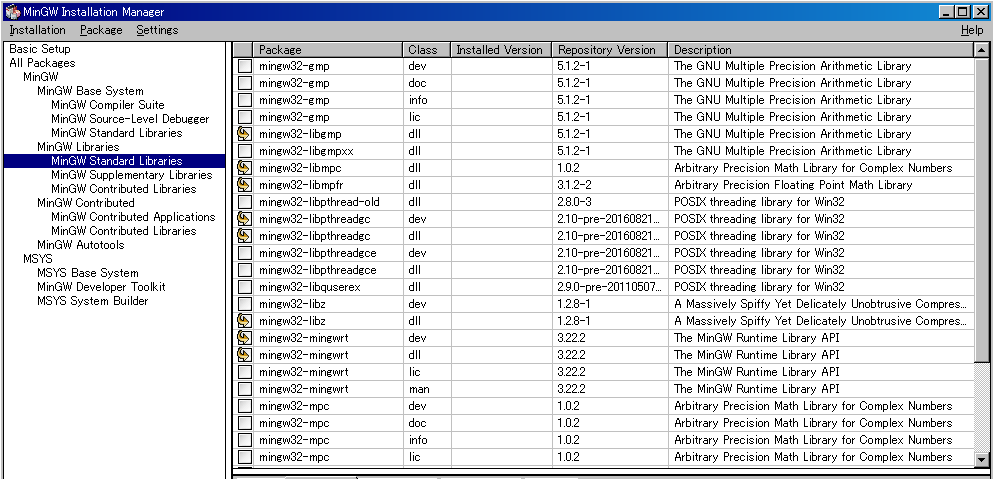Open the Installation menu
993x479 pixels.
click(37, 30)
